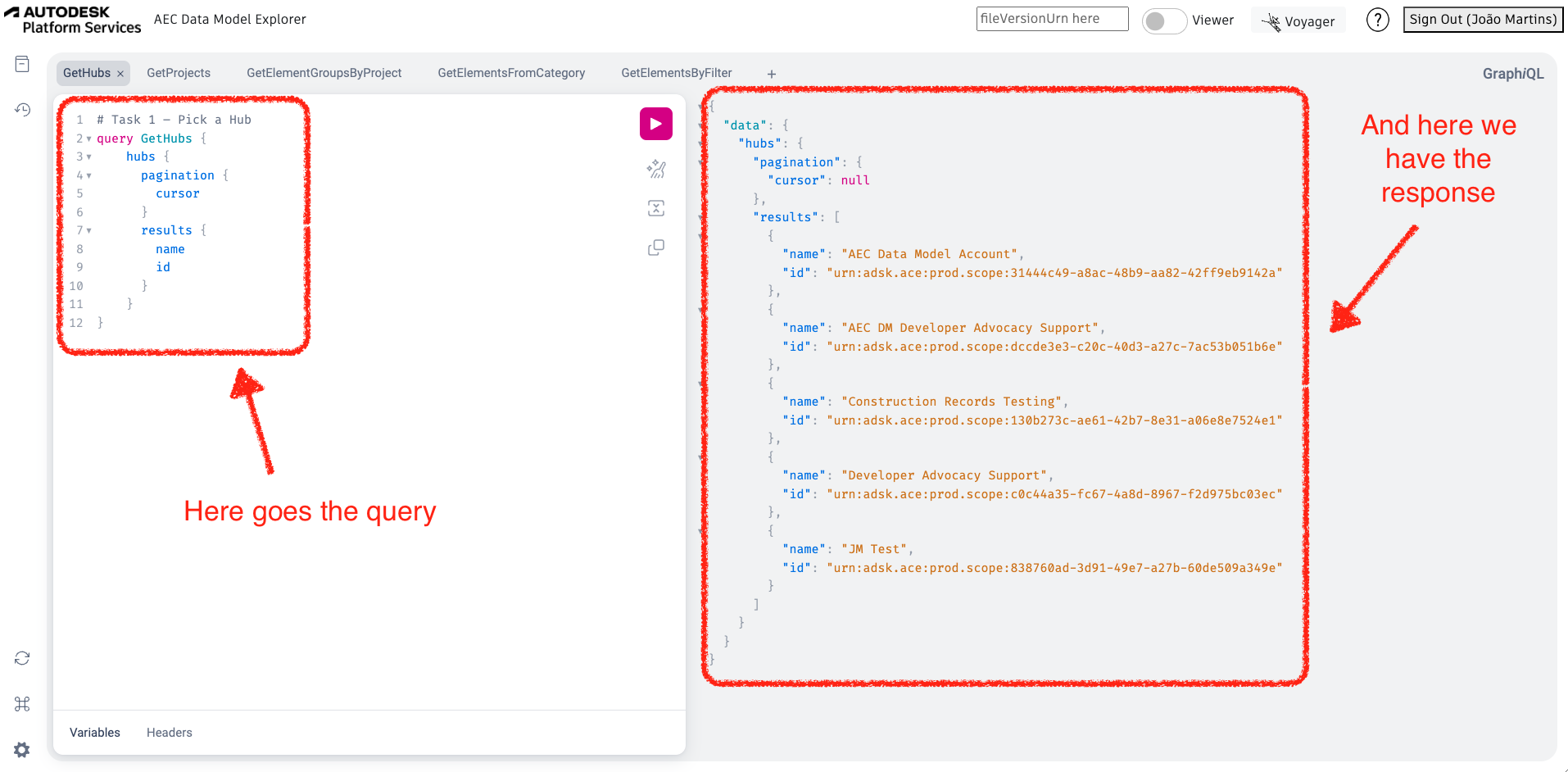The height and width of the screenshot is (772, 1568).
Task: Click the help question mark icon
Action: pos(1378,20)
